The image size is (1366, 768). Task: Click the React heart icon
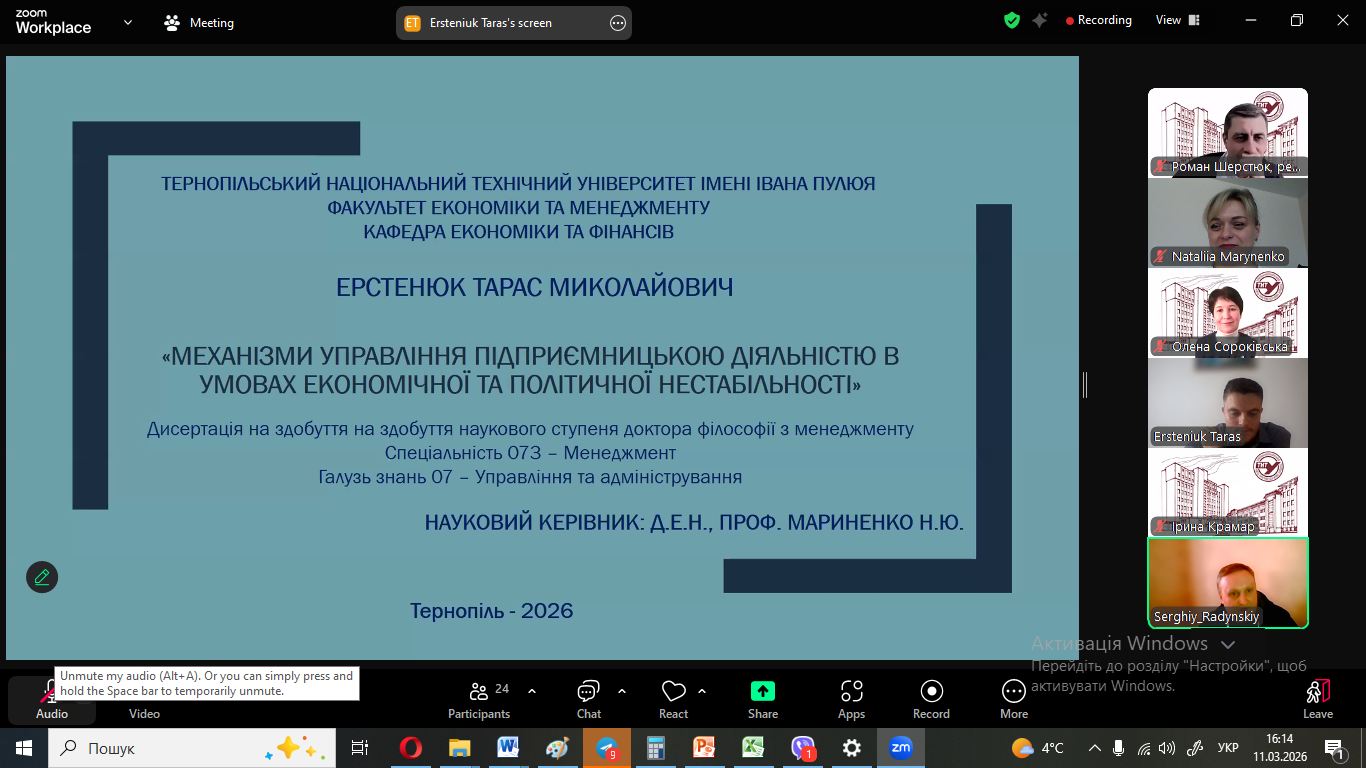(x=673, y=698)
